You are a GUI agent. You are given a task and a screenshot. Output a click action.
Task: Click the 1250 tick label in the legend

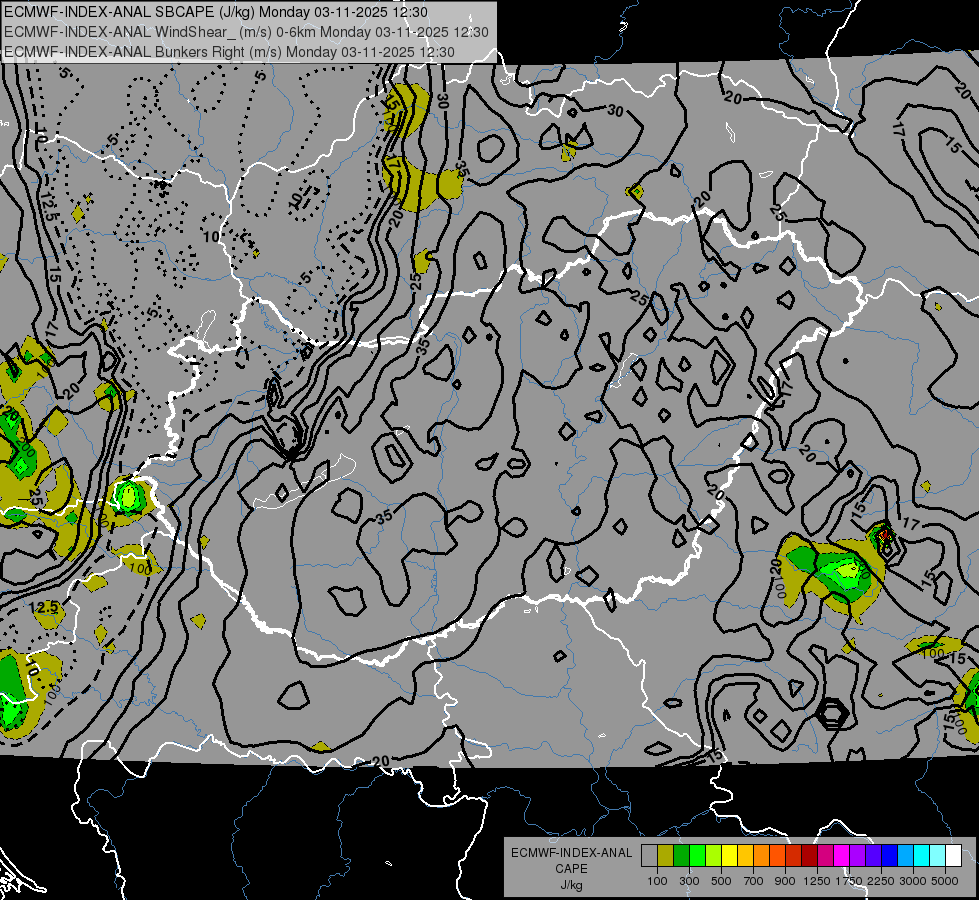[x=817, y=881]
